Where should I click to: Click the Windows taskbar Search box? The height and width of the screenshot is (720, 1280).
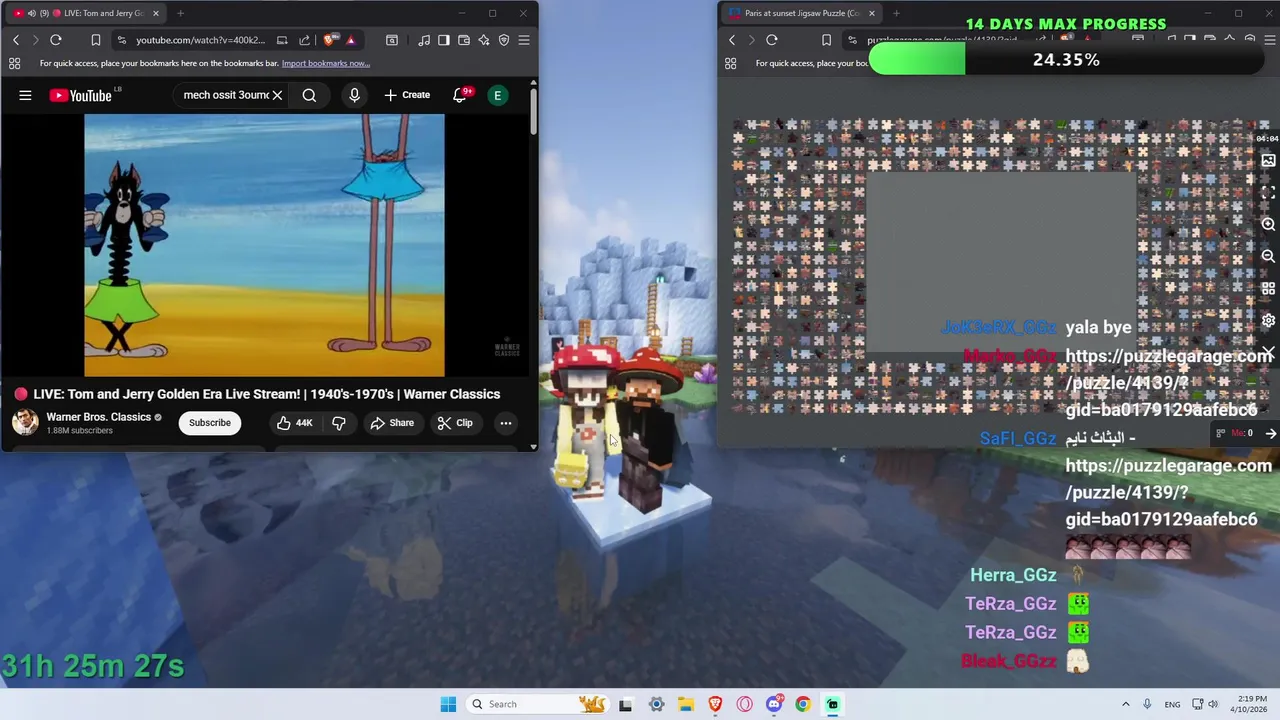[x=540, y=704]
